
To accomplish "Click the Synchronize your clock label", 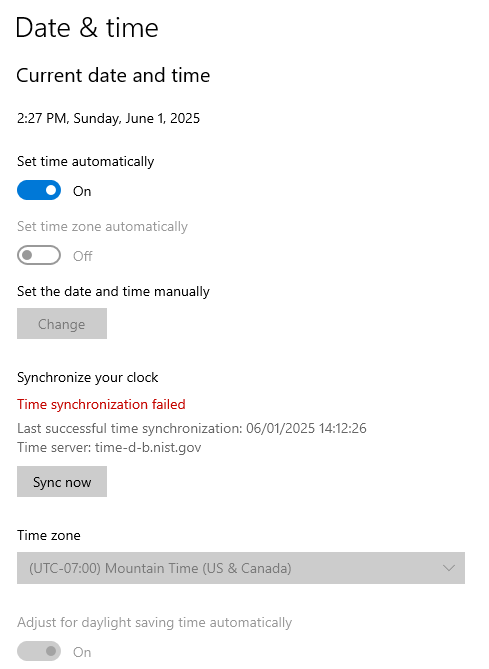I will click(x=87, y=378).
